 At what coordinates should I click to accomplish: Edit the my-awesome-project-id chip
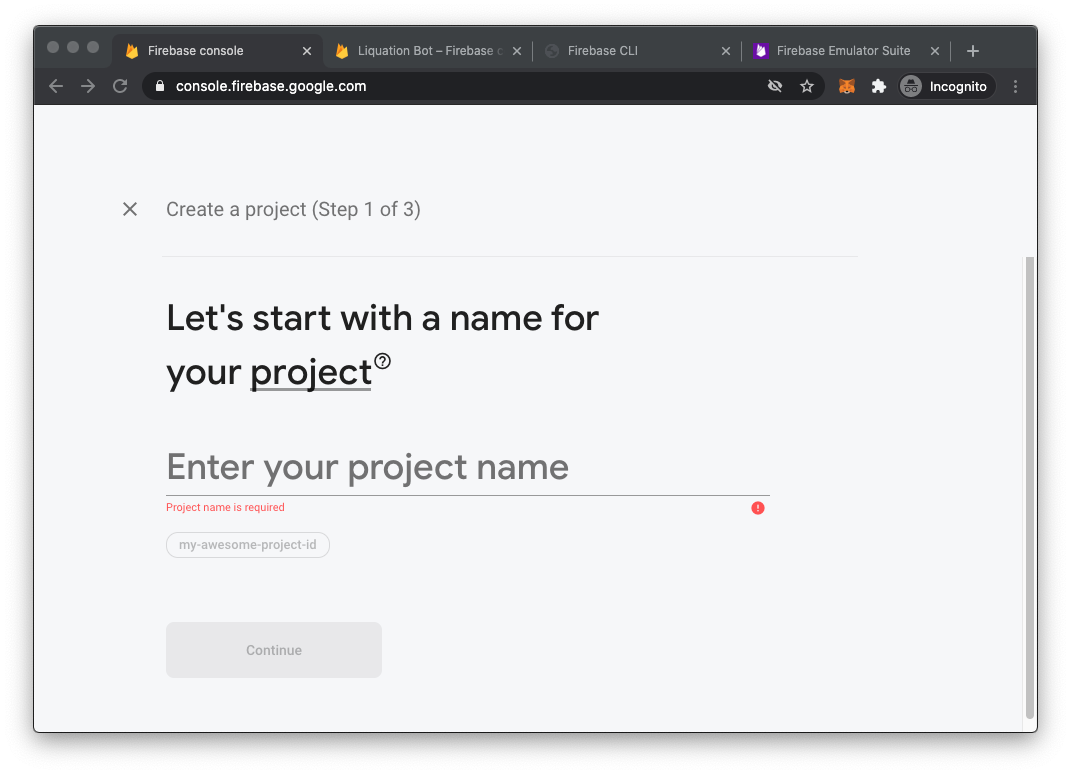(248, 545)
